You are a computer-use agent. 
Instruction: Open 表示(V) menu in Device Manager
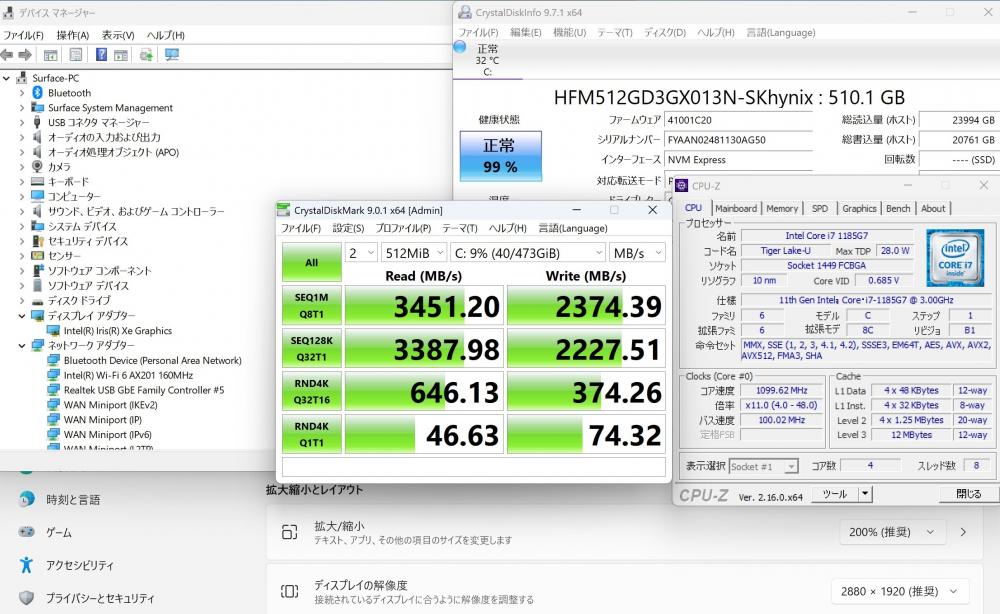tap(118, 35)
